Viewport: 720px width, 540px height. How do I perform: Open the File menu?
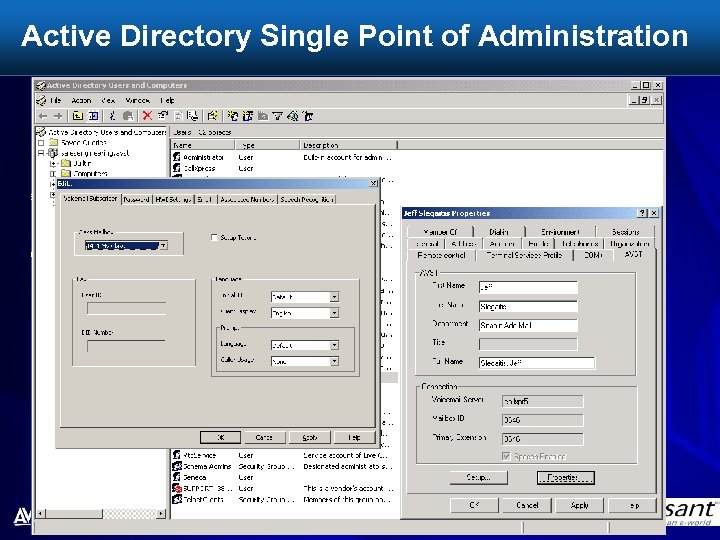pos(55,101)
